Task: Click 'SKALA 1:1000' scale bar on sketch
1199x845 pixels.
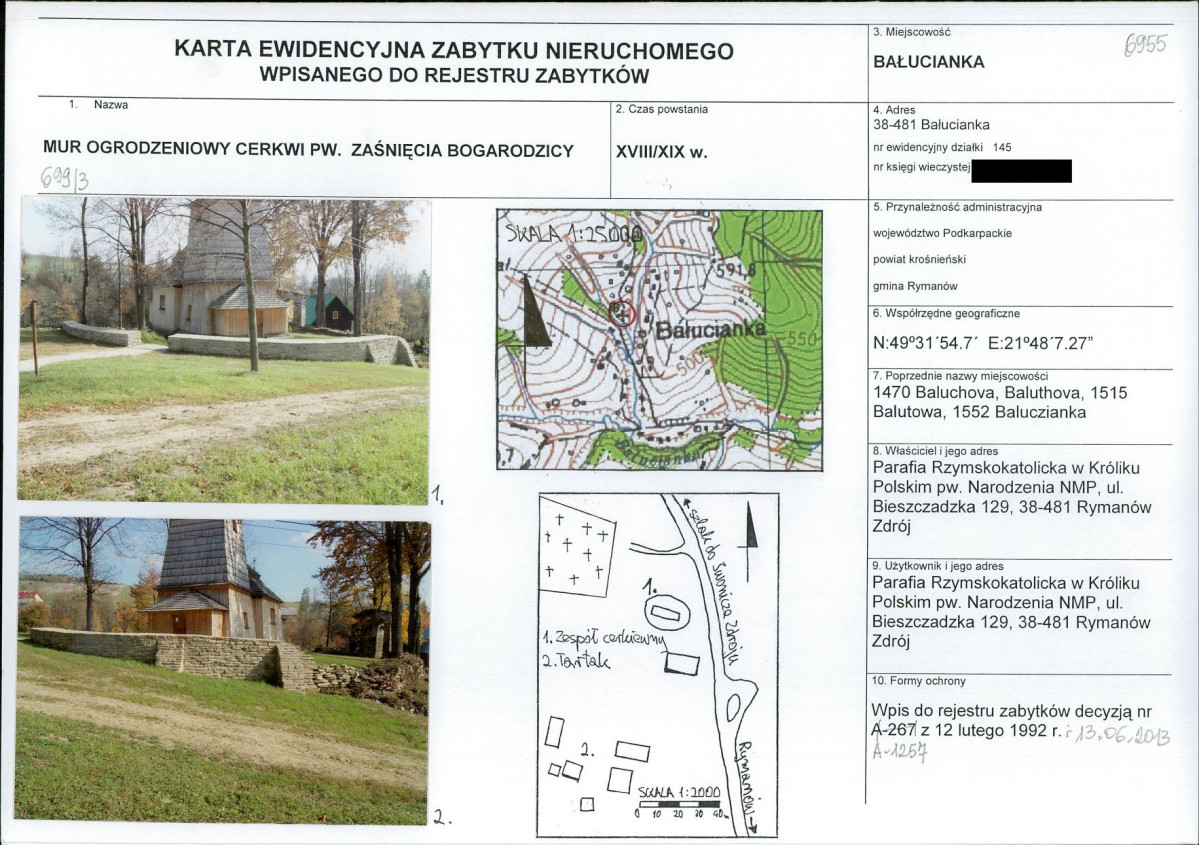Action: coord(681,801)
